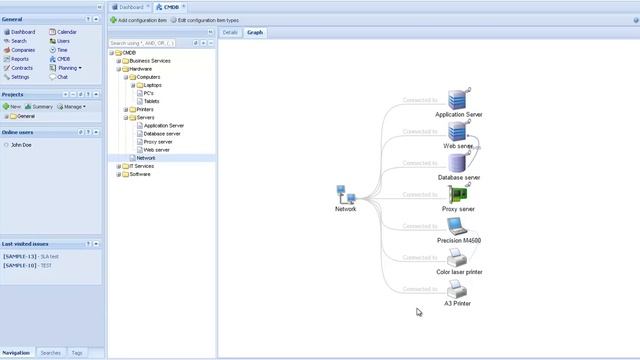Switch to Details tab
The height and width of the screenshot is (360, 640).
coord(230,32)
